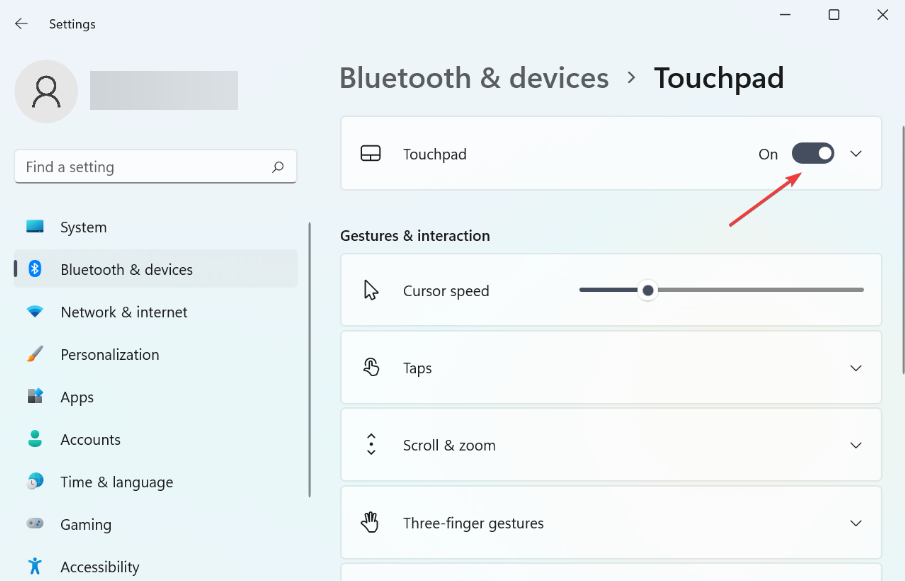
Task: Click the Accessibility figure icon
Action: (x=35, y=566)
